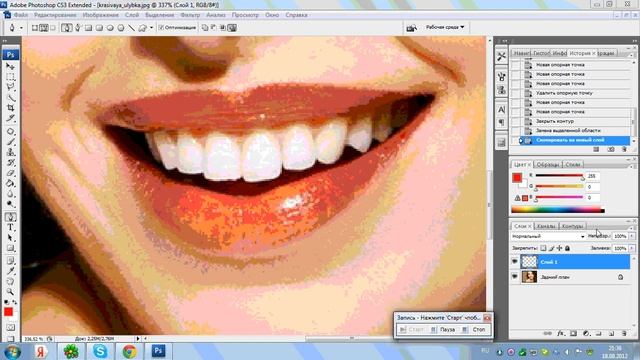Hide Слой 1 layer eye icon

click(x=515, y=261)
